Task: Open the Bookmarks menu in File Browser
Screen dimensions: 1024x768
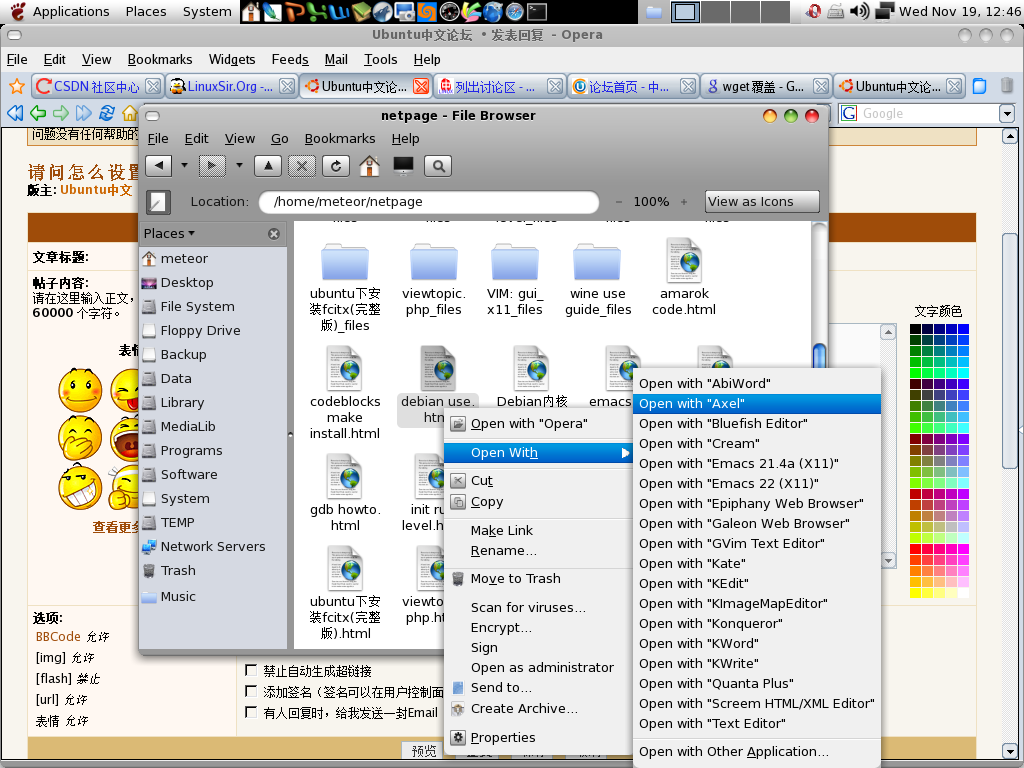Action: (x=340, y=138)
